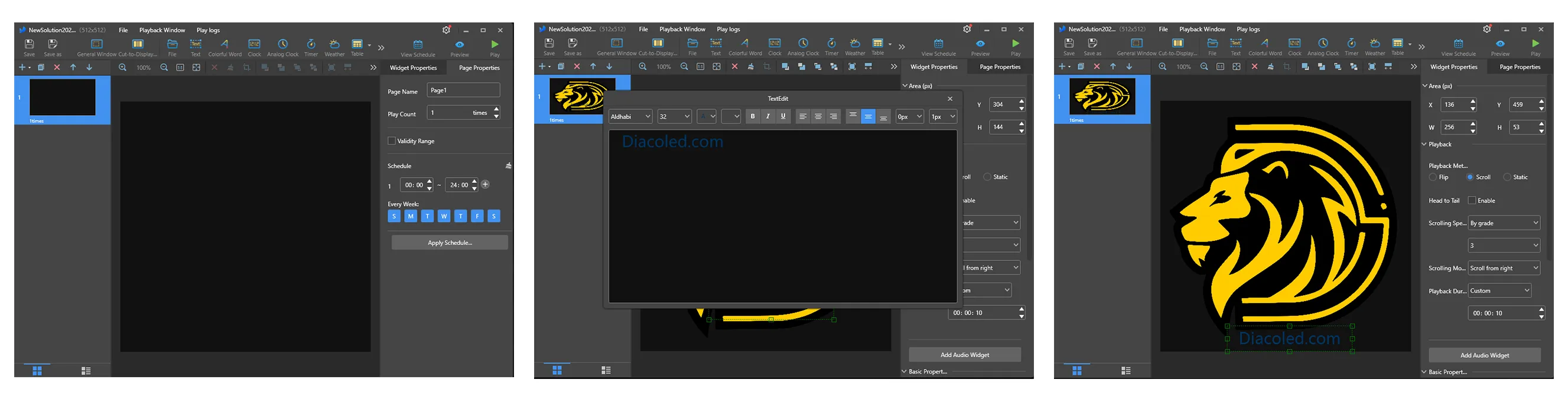The width and height of the screenshot is (1568, 402).
Task: Click the Save icon in the left window
Action: coord(29,47)
